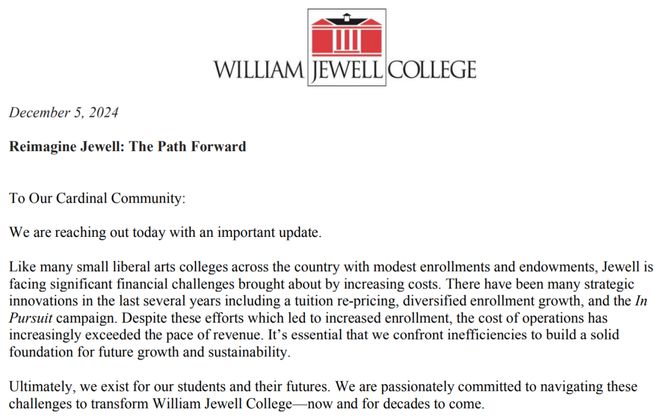Click the word WILLIAM in the letterhead
Screen dimensions: 660x420
point(258,70)
